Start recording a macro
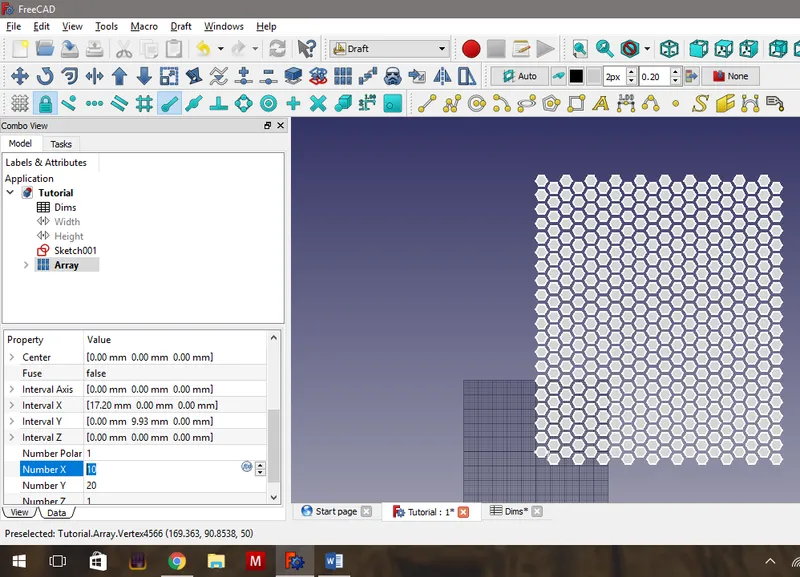The image size is (800, 577). point(468,46)
